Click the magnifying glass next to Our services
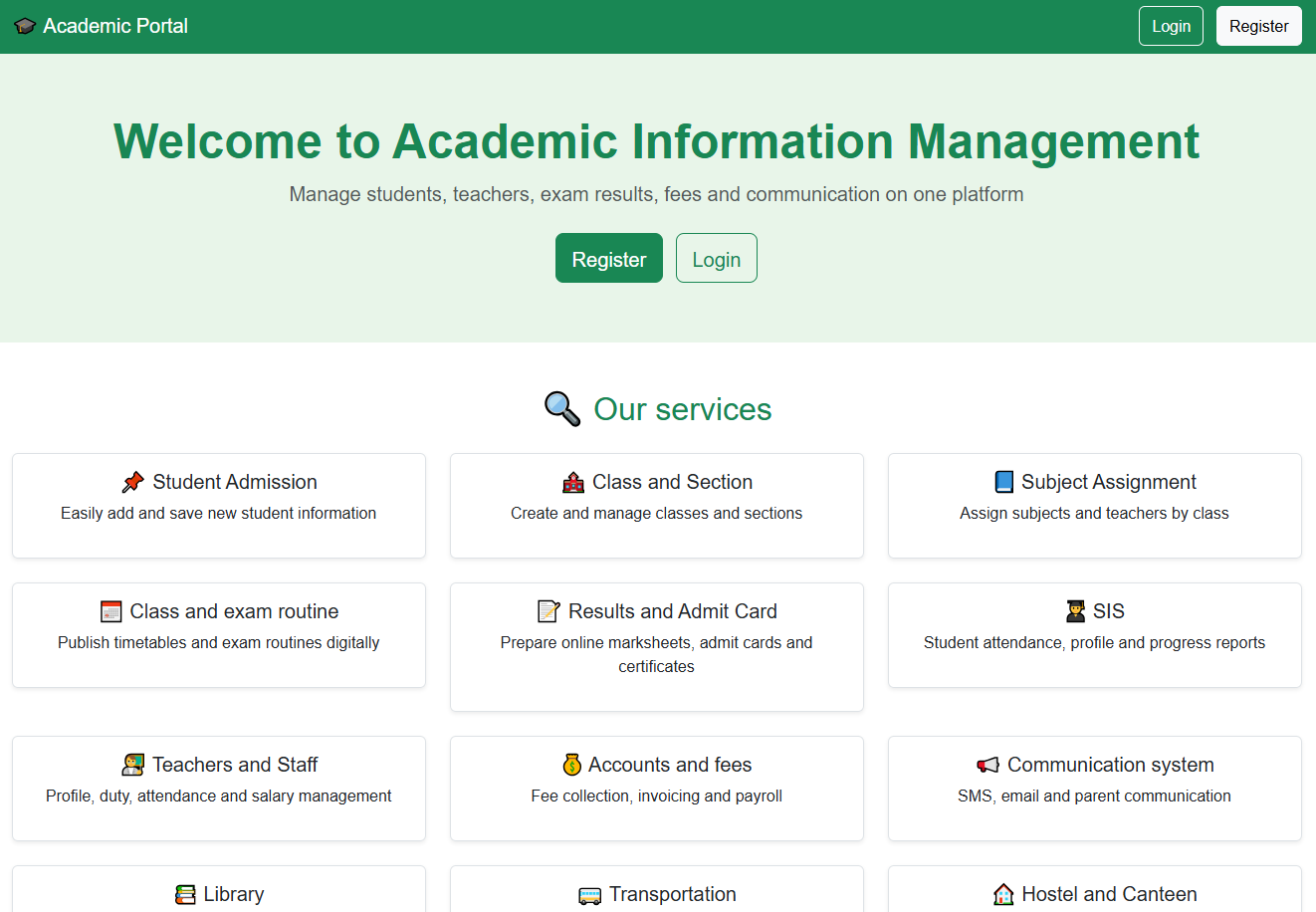The height and width of the screenshot is (912, 1316). point(560,408)
